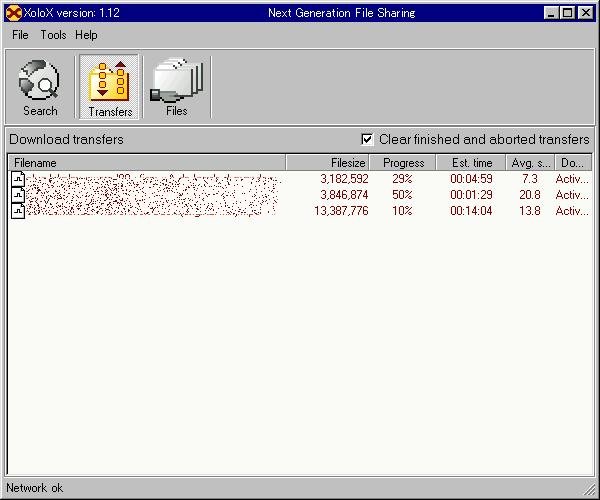The height and width of the screenshot is (500, 600).
Task: Close the XoloX window
Action: (585, 13)
